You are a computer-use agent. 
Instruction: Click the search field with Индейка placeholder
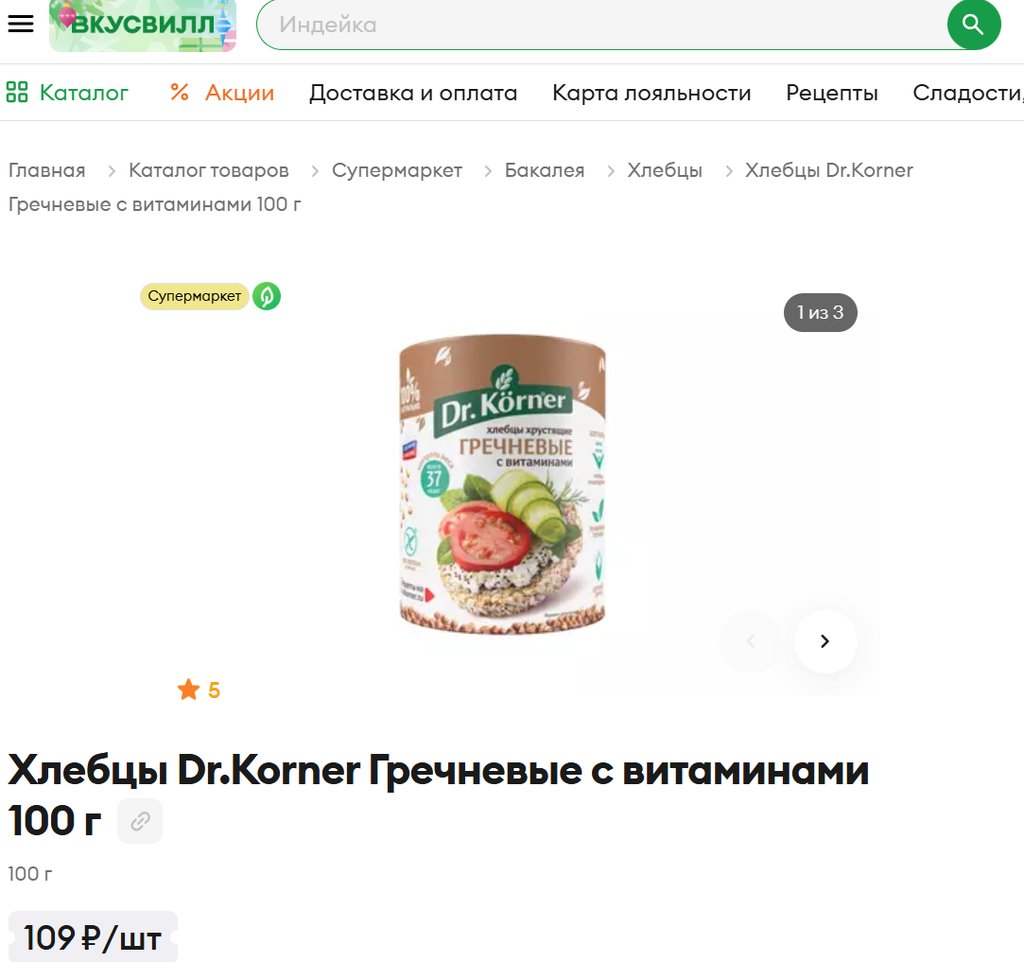601,24
